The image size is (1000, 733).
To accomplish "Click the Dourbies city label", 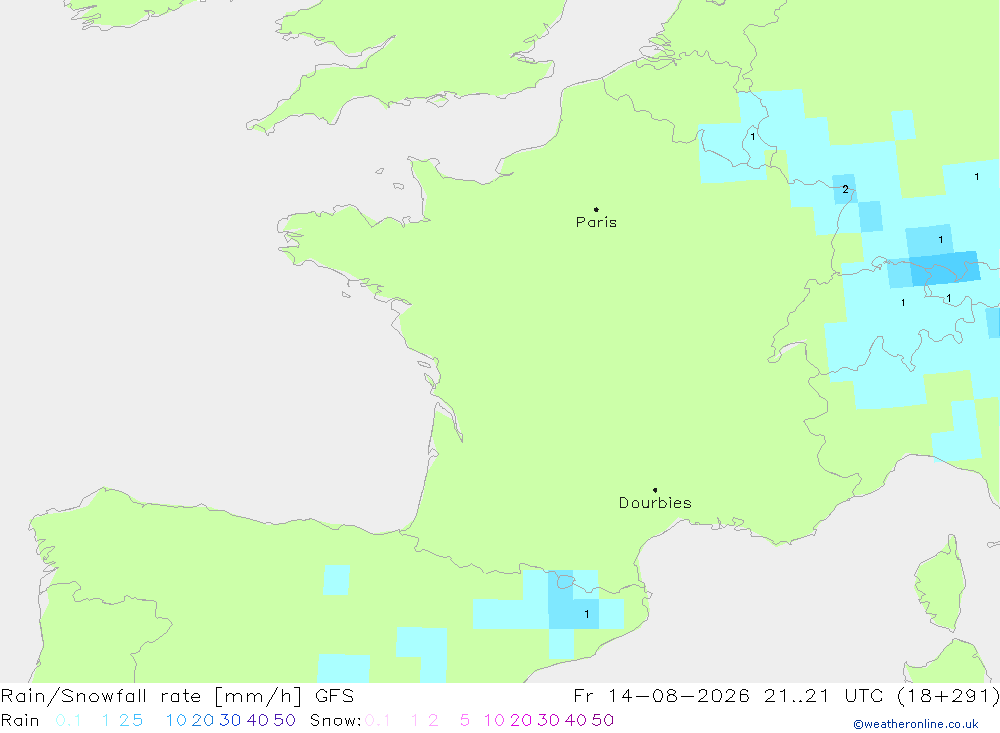I will (655, 503).
